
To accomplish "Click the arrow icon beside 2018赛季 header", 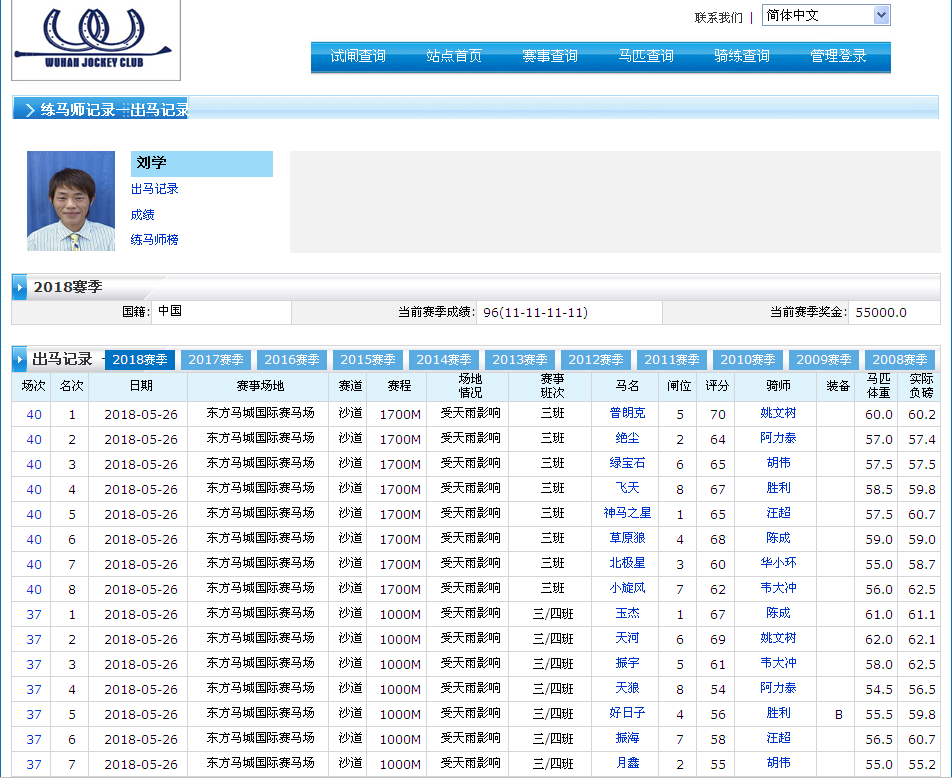I will pos(20,288).
